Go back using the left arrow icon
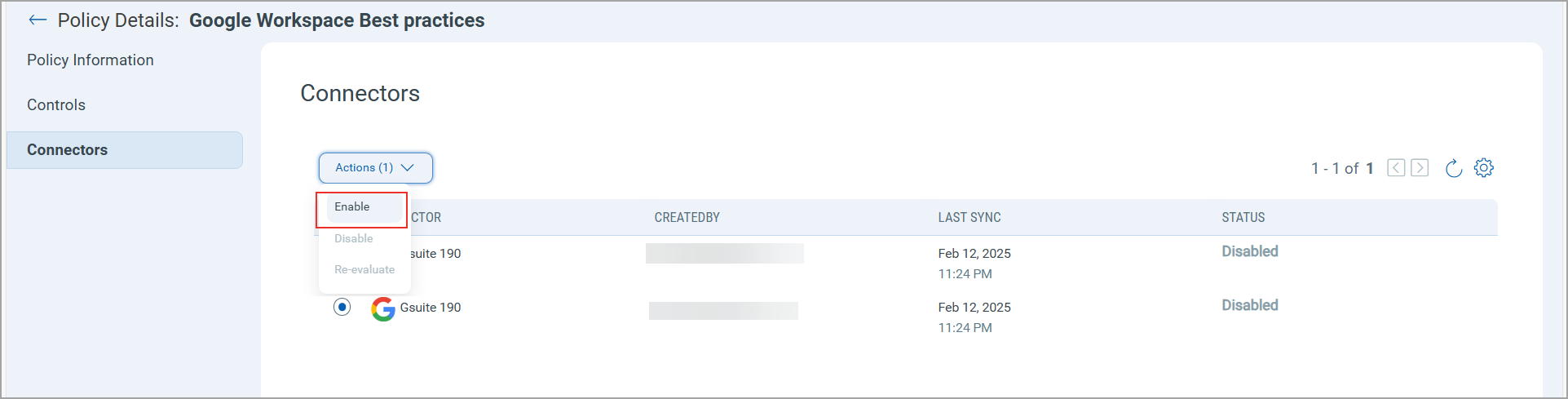The height and width of the screenshot is (399, 1568). coord(38,20)
